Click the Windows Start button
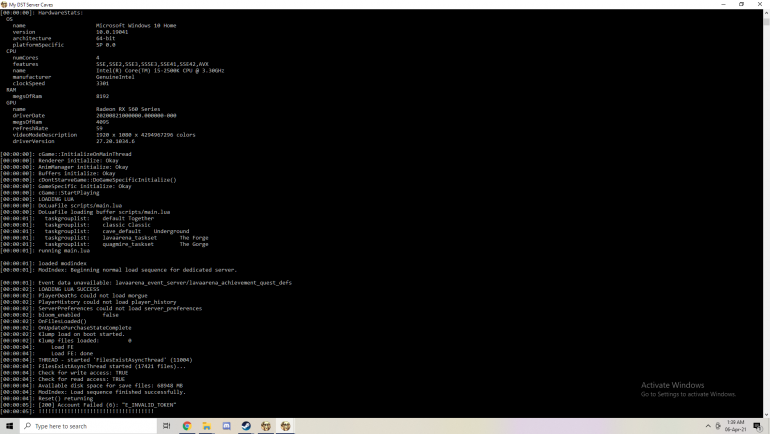The image size is (770, 434). tap(8, 426)
